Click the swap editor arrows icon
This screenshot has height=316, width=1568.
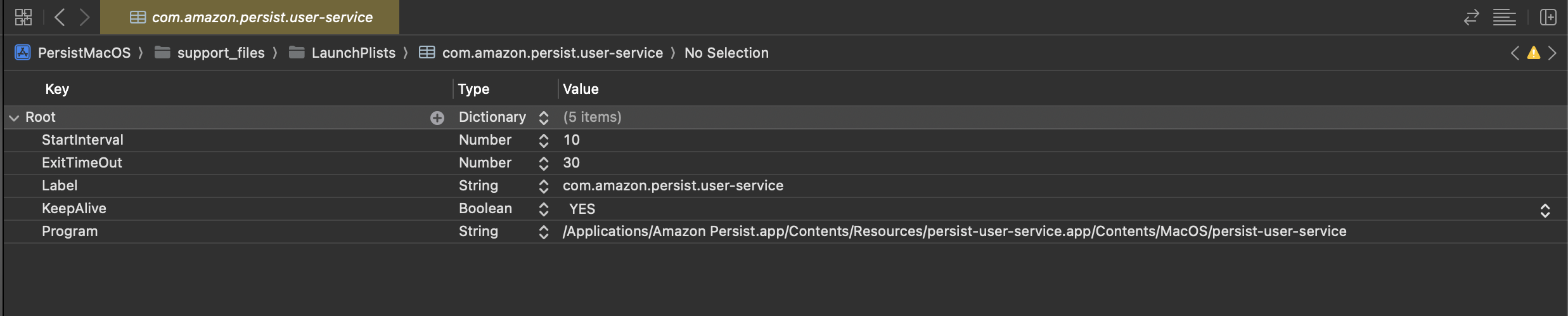pyautogui.click(x=1471, y=17)
